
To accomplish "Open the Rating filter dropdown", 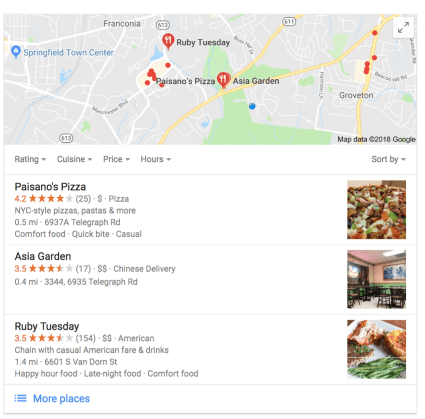I will pyautogui.click(x=30, y=159).
